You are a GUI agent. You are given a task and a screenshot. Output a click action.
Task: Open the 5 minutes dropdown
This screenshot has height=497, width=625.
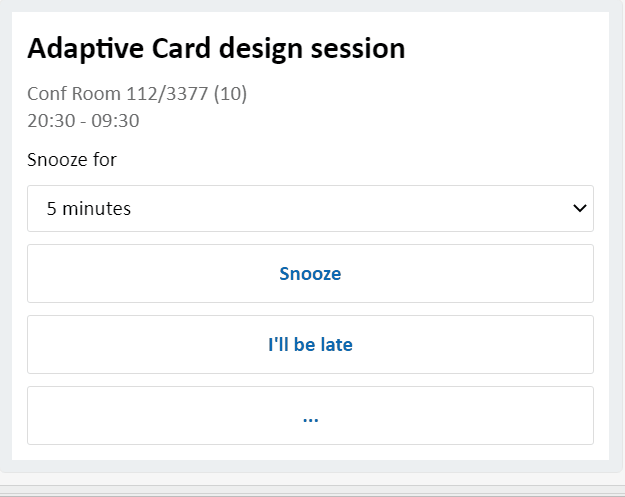310,208
